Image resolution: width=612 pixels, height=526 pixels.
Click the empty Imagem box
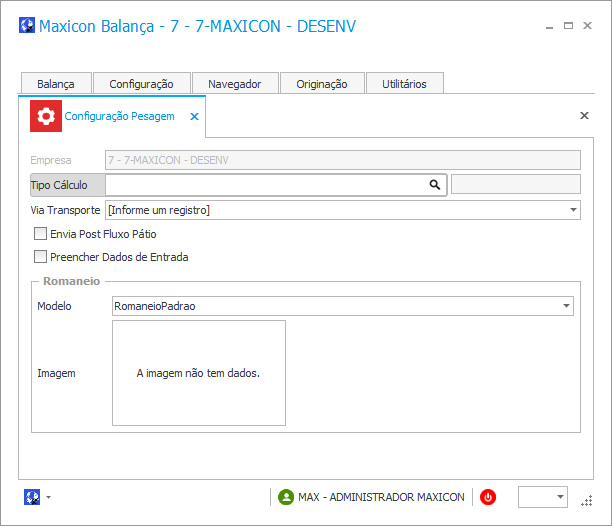tap(199, 373)
